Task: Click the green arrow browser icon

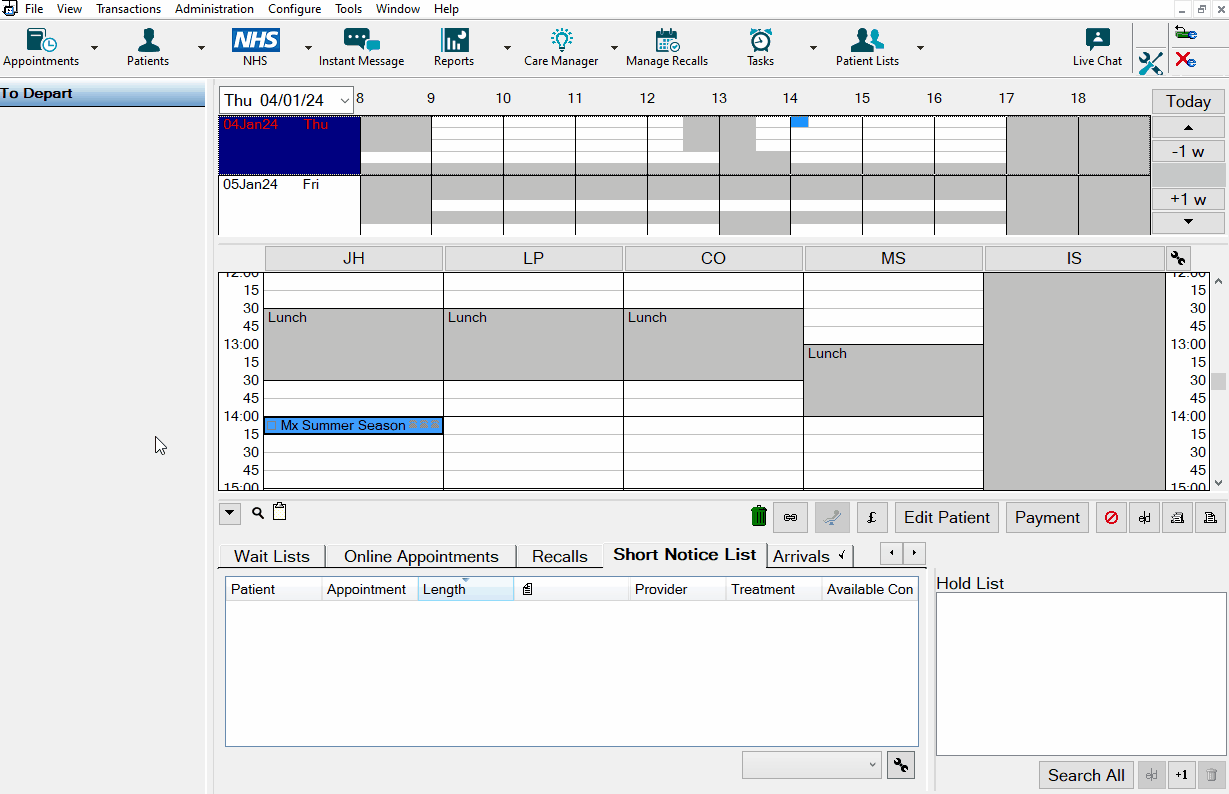Action: point(1186,33)
